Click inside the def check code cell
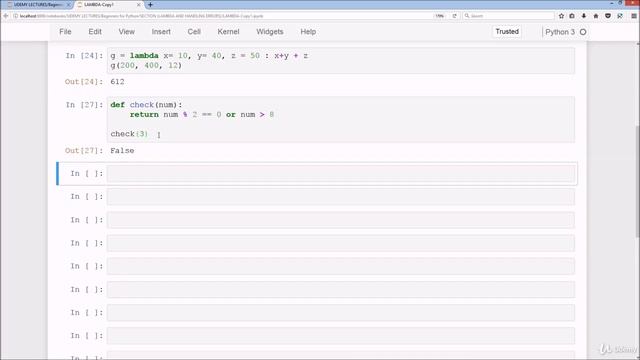The width and height of the screenshot is (640, 360). tap(341, 120)
